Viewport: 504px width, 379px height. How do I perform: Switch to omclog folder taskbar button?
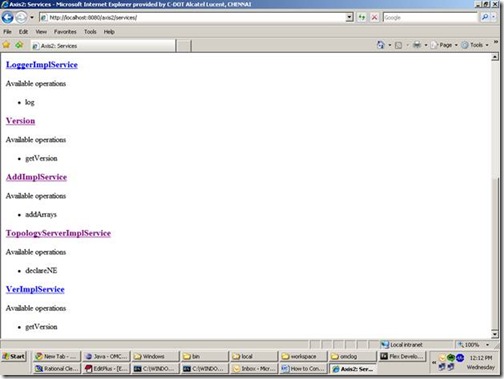tap(353, 356)
